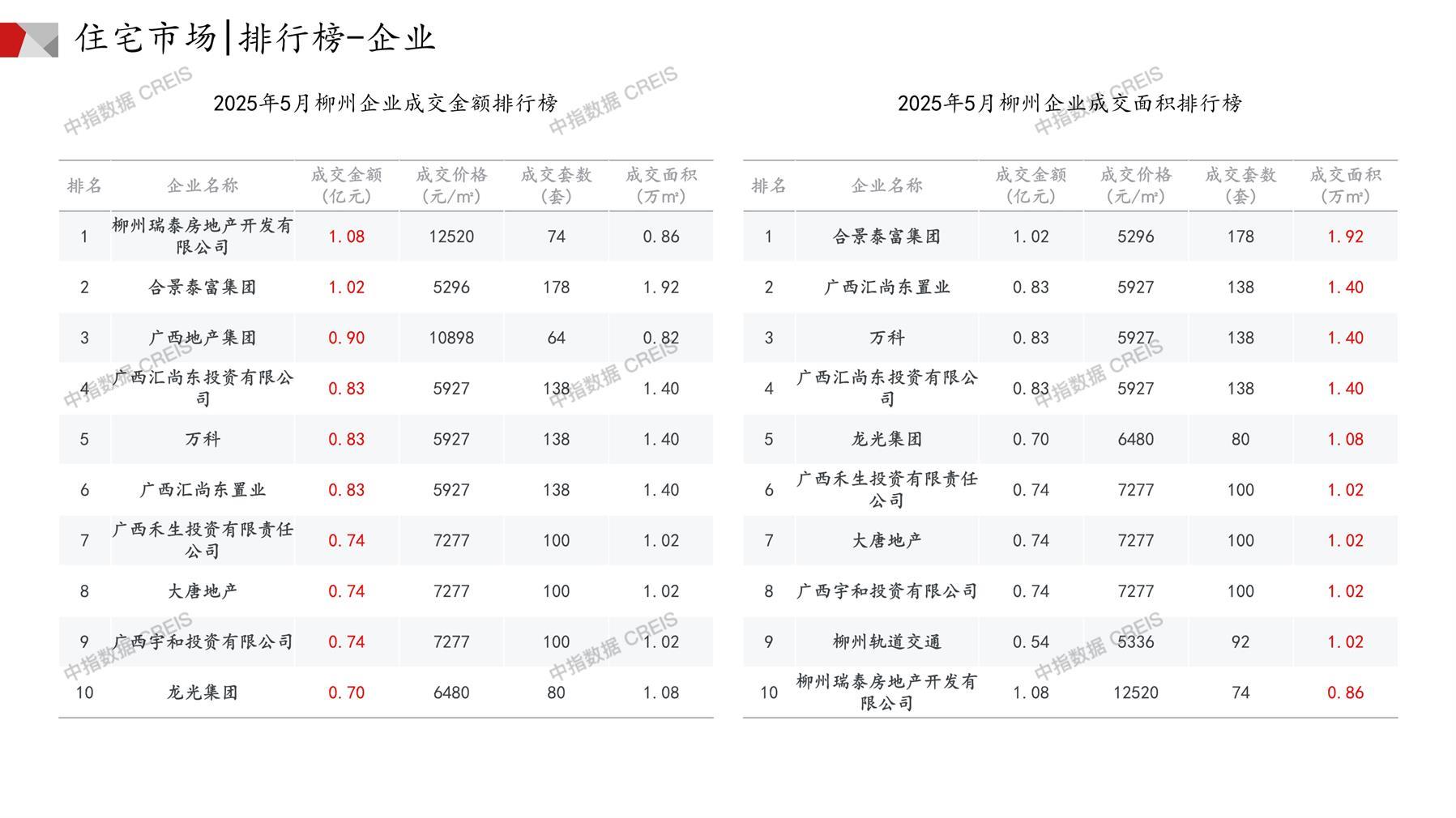Click the red 1.08 amount in the left table
Image resolution: width=1456 pixels, height=818 pixels.
[346, 236]
